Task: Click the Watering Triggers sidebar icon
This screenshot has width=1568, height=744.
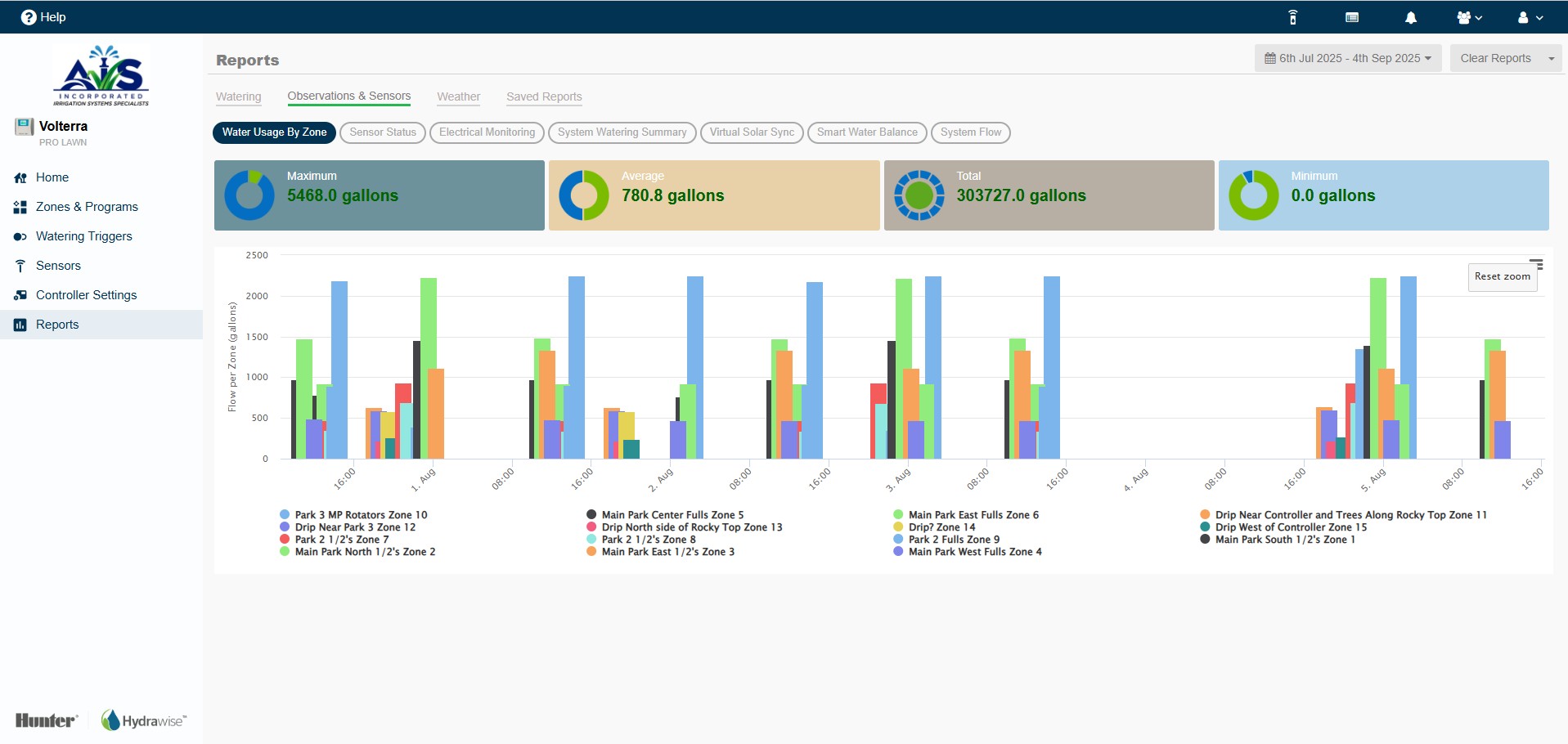Action: [20, 236]
